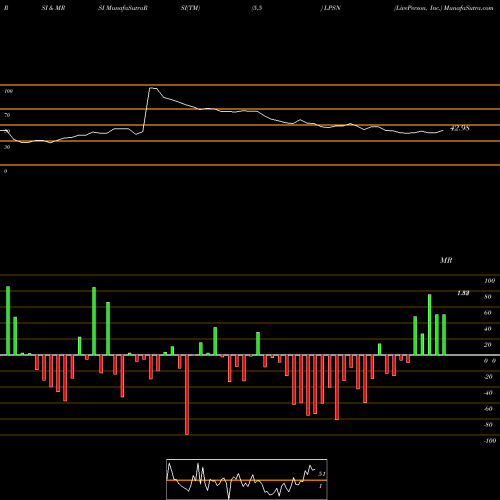The image size is (500, 500).
Task: Click the 'SI & MR' header text
Action: click(53, 8)
